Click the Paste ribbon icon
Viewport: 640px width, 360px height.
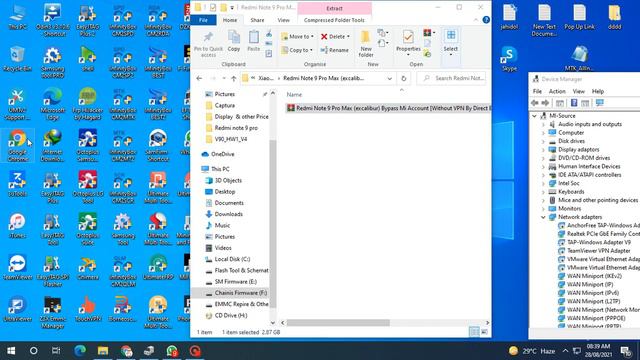pos(253,41)
